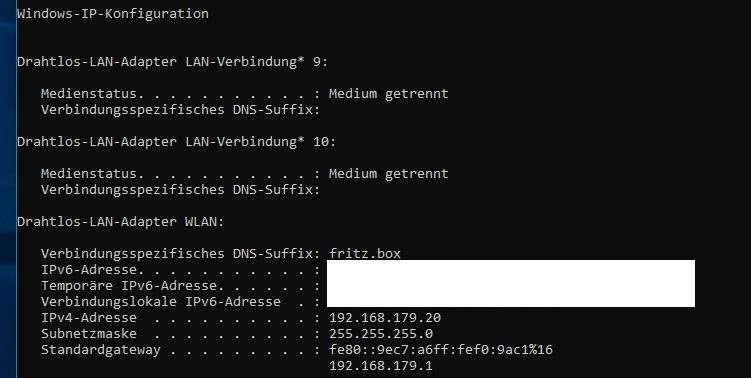The height and width of the screenshot is (378, 751).
Task: Click the Subnetzmaske label
Action: click(89, 333)
